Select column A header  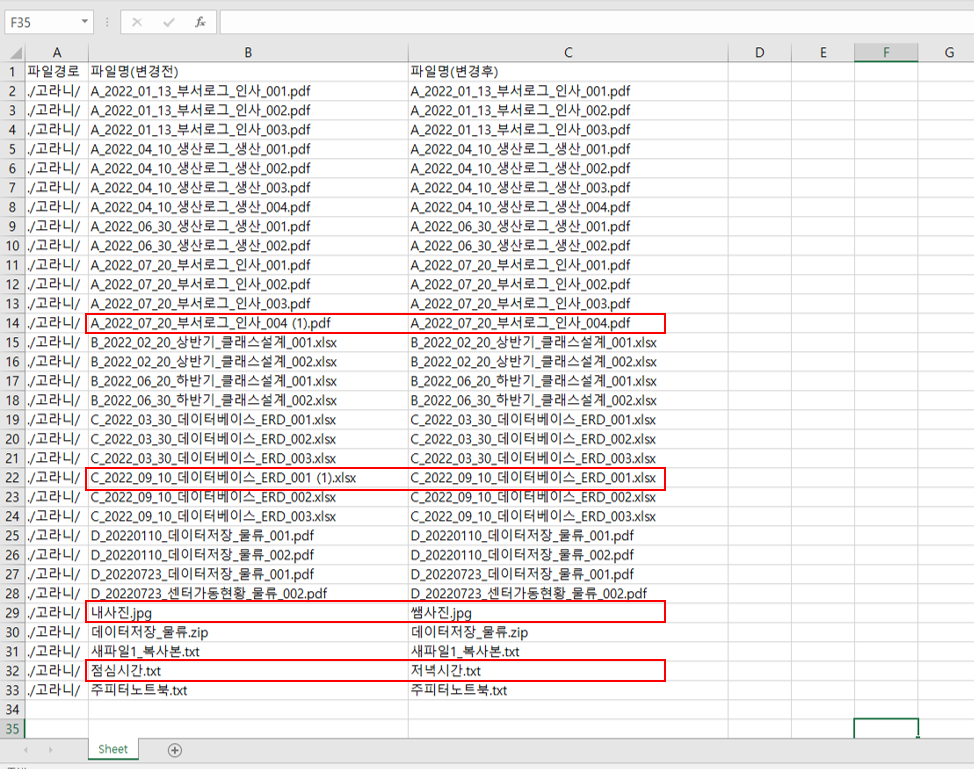click(x=57, y=53)
